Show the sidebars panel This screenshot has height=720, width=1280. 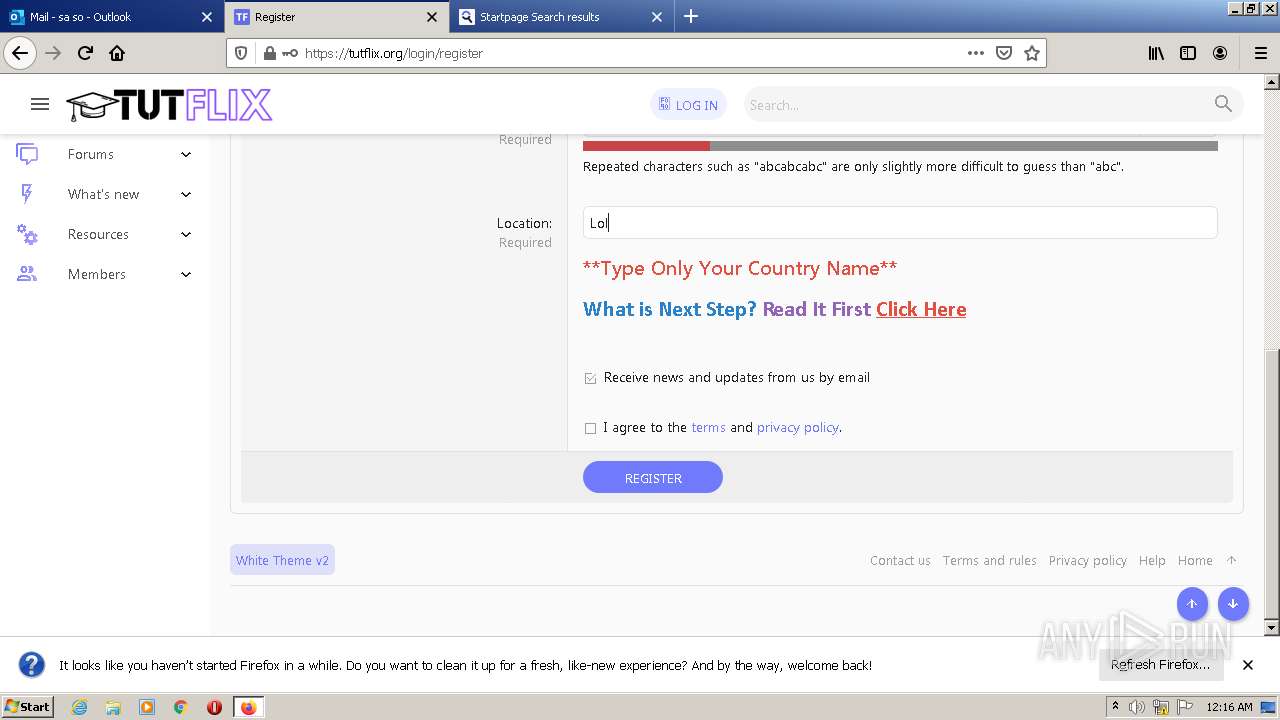[x=1188, y=53]
